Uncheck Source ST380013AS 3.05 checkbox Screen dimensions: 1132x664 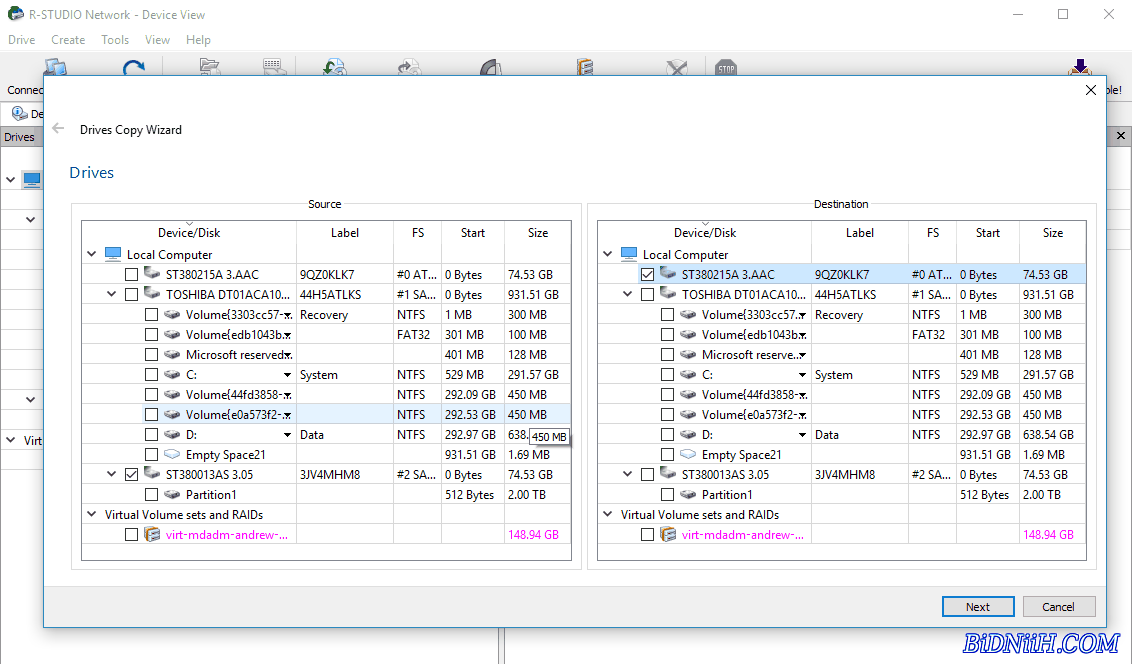pyautogui.click(x=131, y=474)
